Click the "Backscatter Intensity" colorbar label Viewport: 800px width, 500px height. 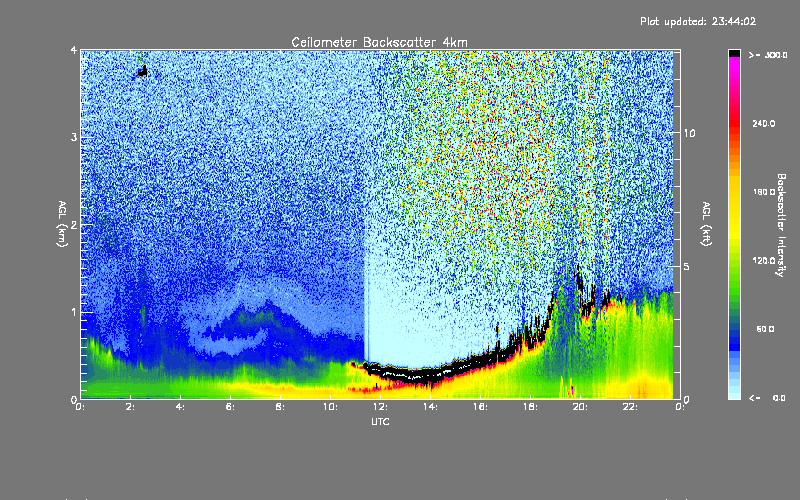pos(781,225)
